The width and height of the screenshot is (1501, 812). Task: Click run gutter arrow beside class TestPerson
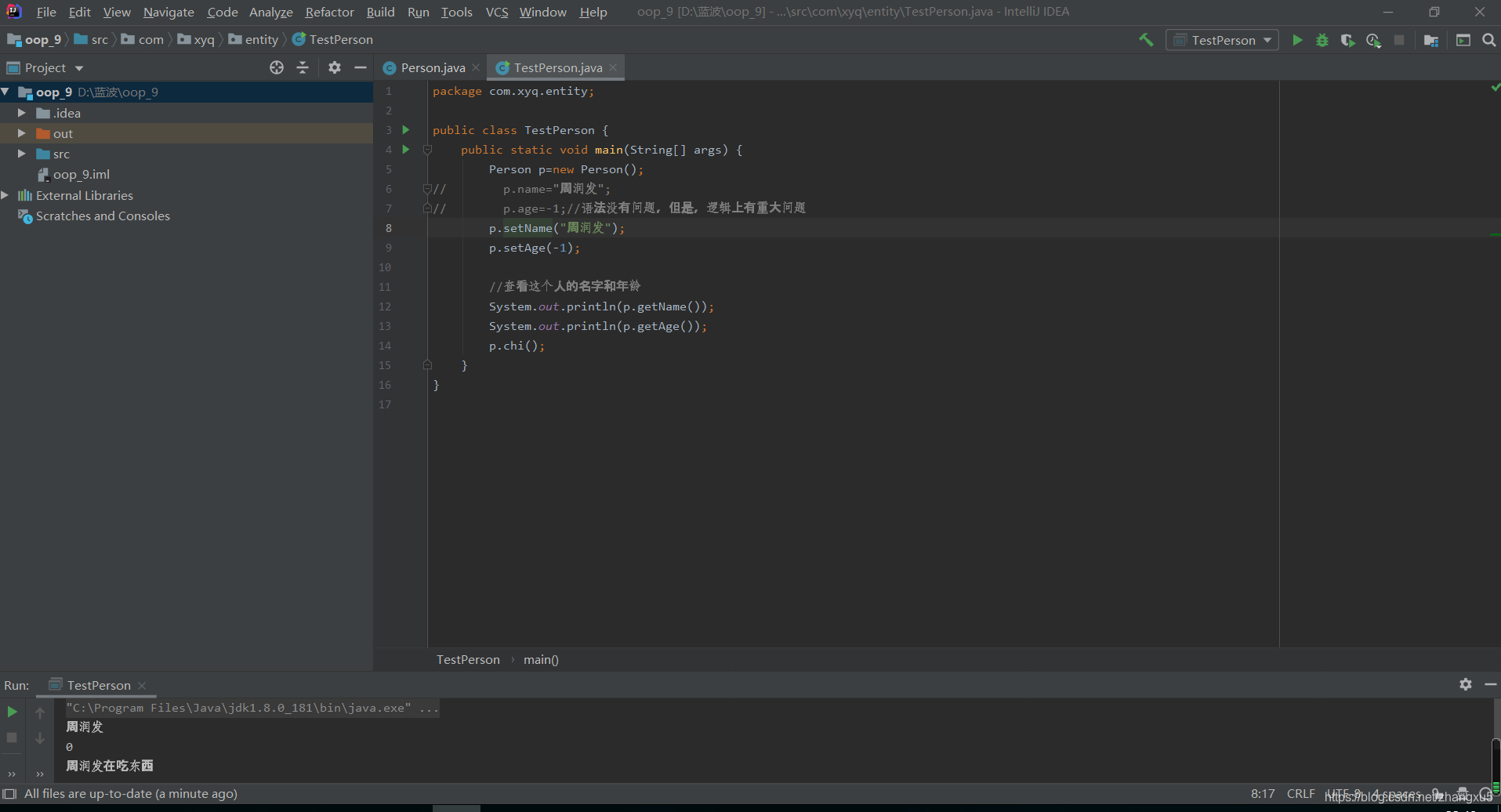[x=406, y=129]
